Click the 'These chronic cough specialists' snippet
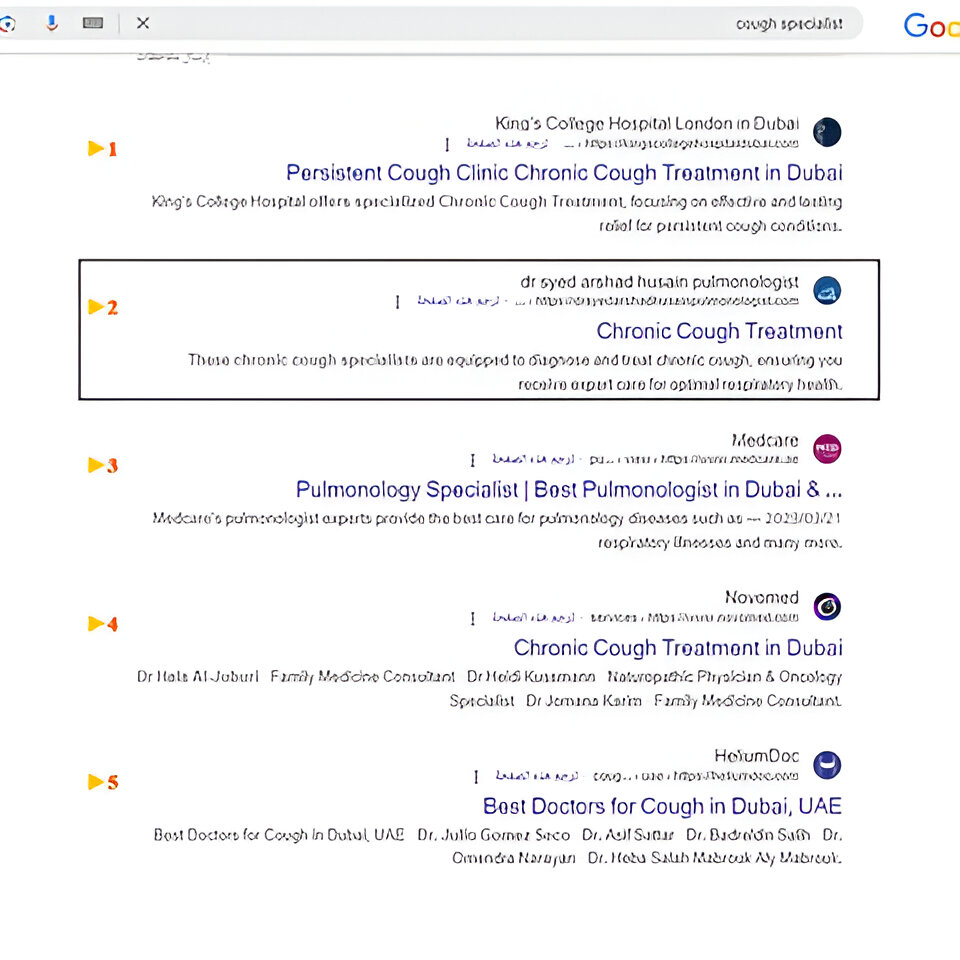 point(515,372)
